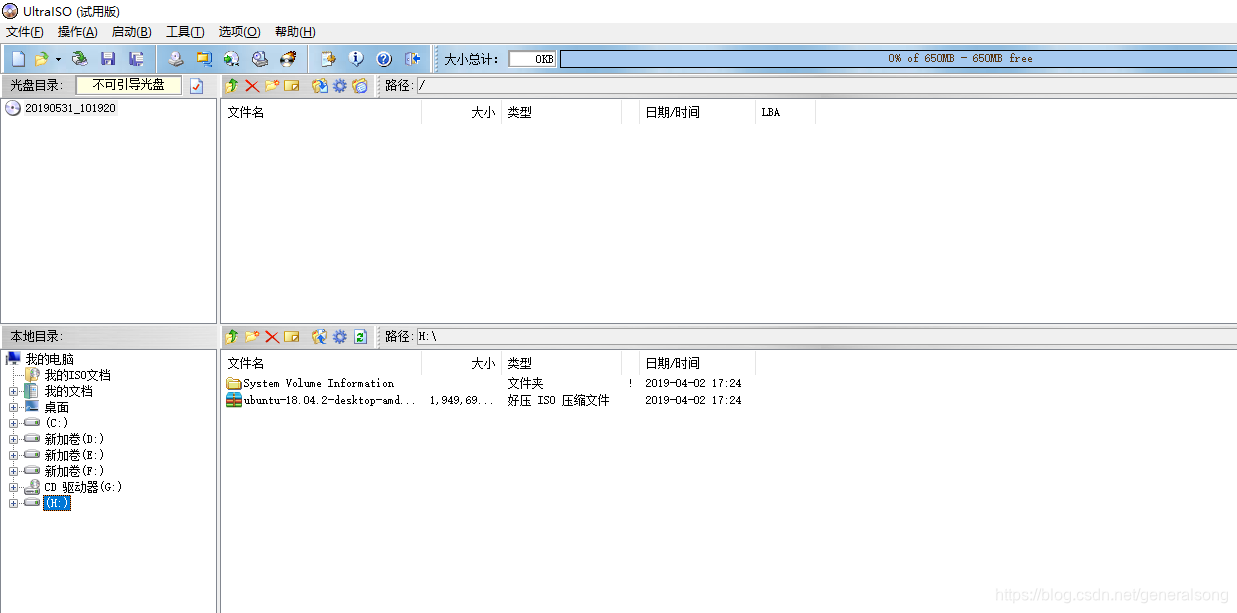Click the Open file folder icon
This screenshot has width=1237, height=613.
(x=41, y=59)
